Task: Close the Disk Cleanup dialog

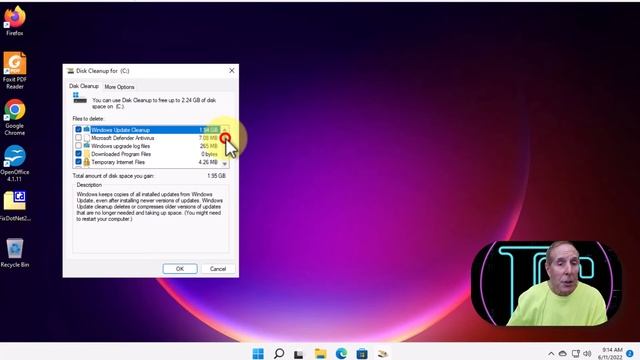Action: (231, 71)
